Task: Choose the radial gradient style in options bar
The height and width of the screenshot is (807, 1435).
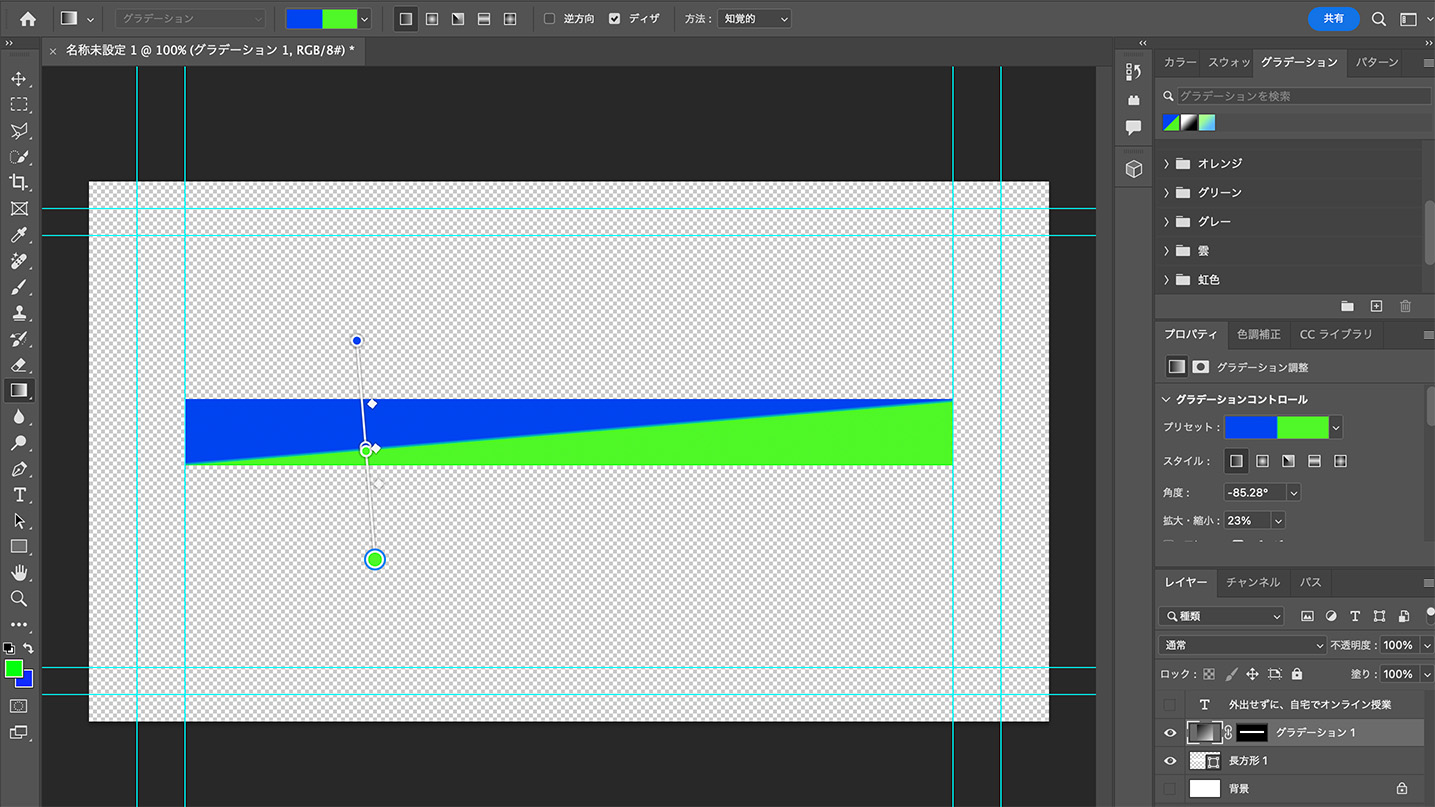Action: [x=430, y=18]
